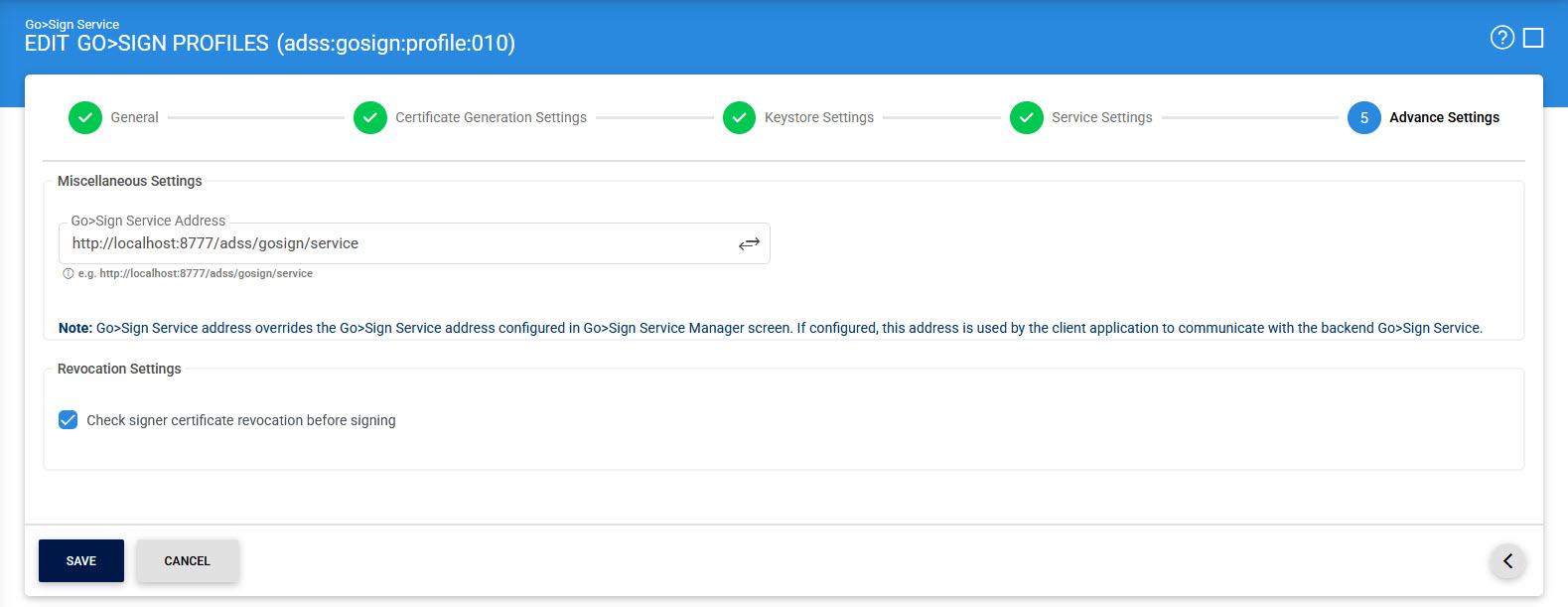Image resolution: width=1568 pixels, height=607 pixels.
Task: Click the Service Settings green checkmark icon
Action: coord(1026,117)
